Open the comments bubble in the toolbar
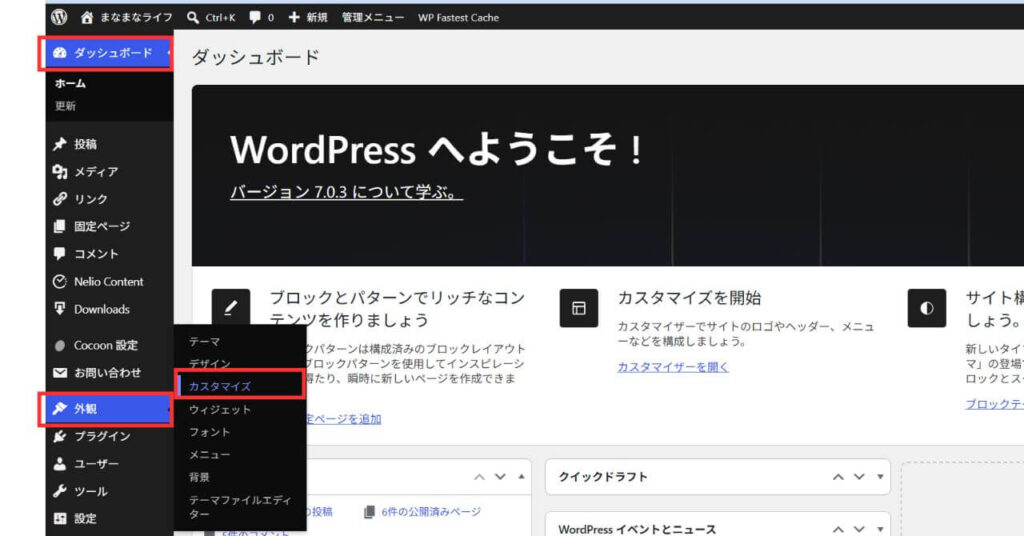1024x536 pixels. tap(255, 18)
